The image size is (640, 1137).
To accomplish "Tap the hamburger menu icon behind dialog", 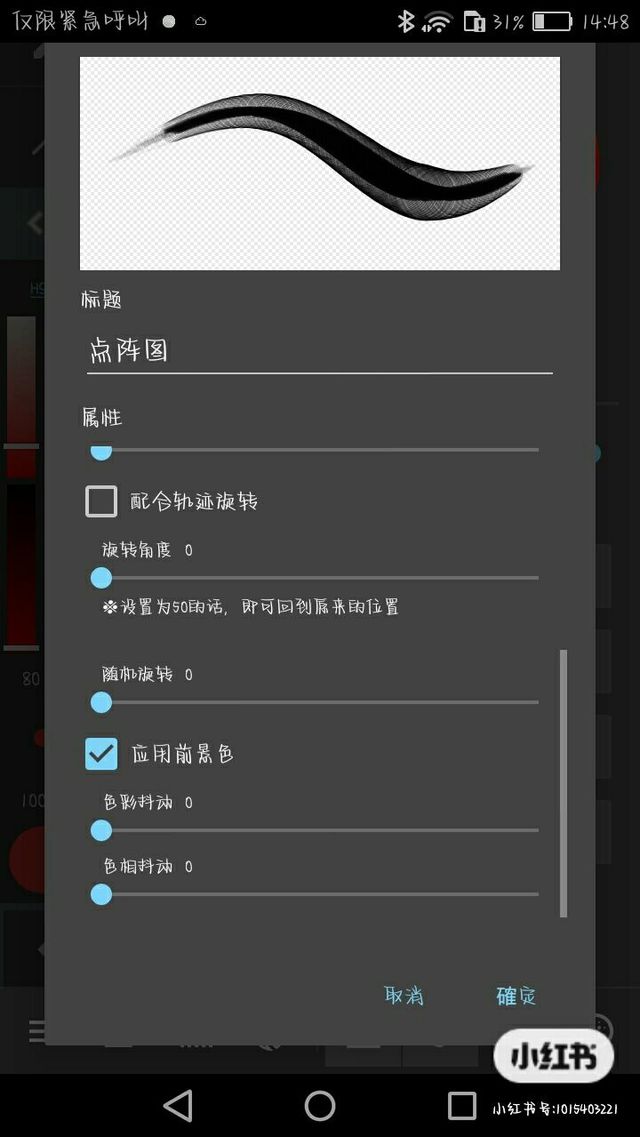I will pyautogui.click(x=36, y=1030).
